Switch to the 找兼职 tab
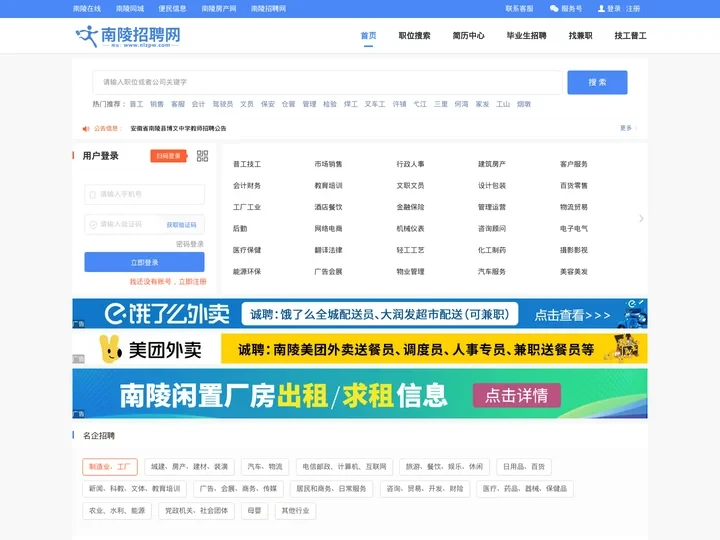Viewport: 720px width, 540px height. (580, 36)
